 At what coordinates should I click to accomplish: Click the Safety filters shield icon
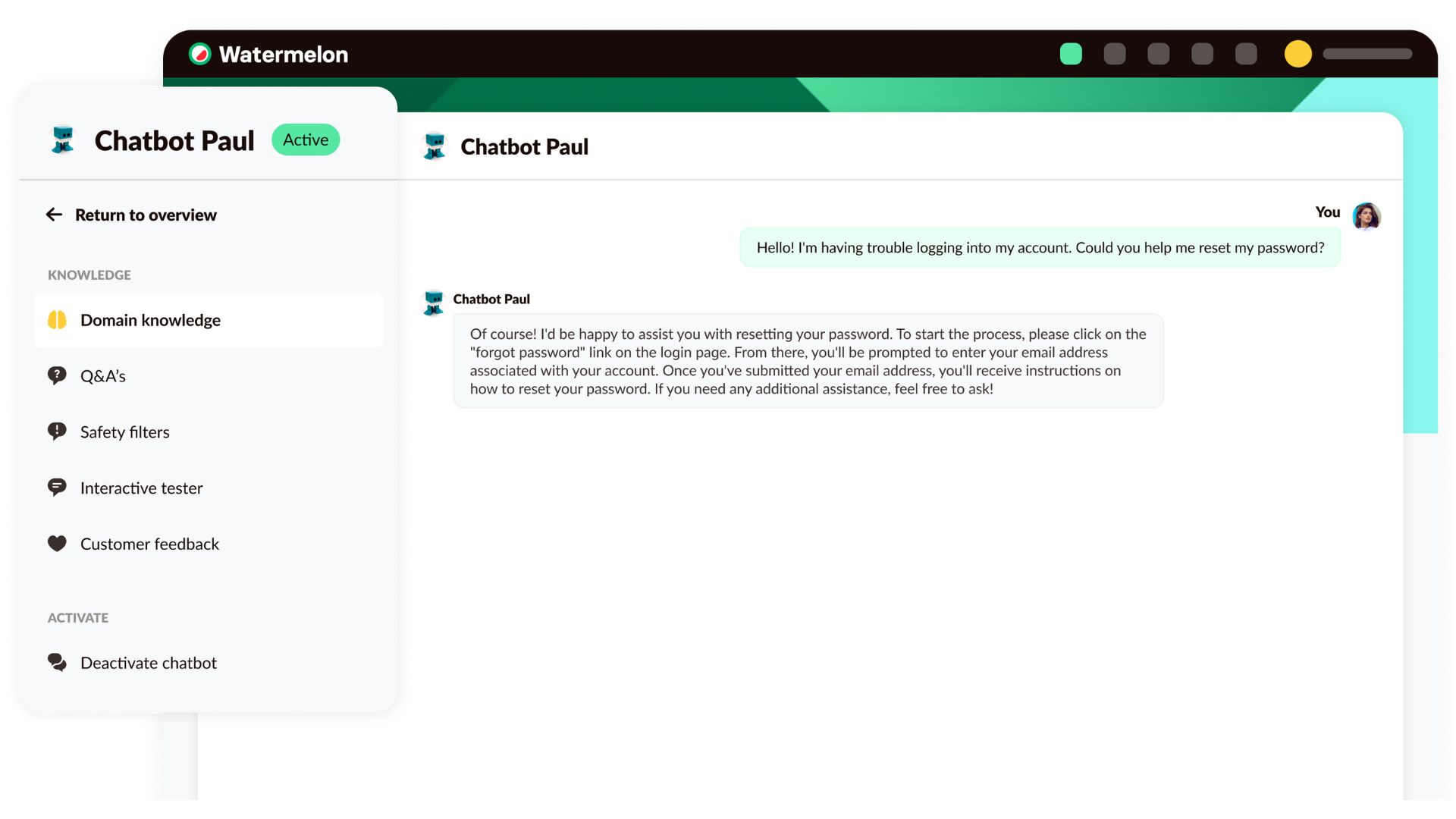pos(57,431)
